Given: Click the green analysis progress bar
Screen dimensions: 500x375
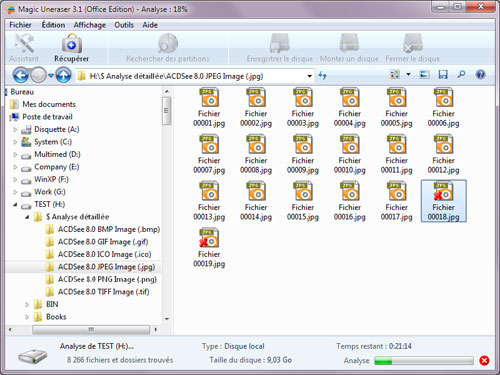Looking at the screenshot, I should (424, 361).
